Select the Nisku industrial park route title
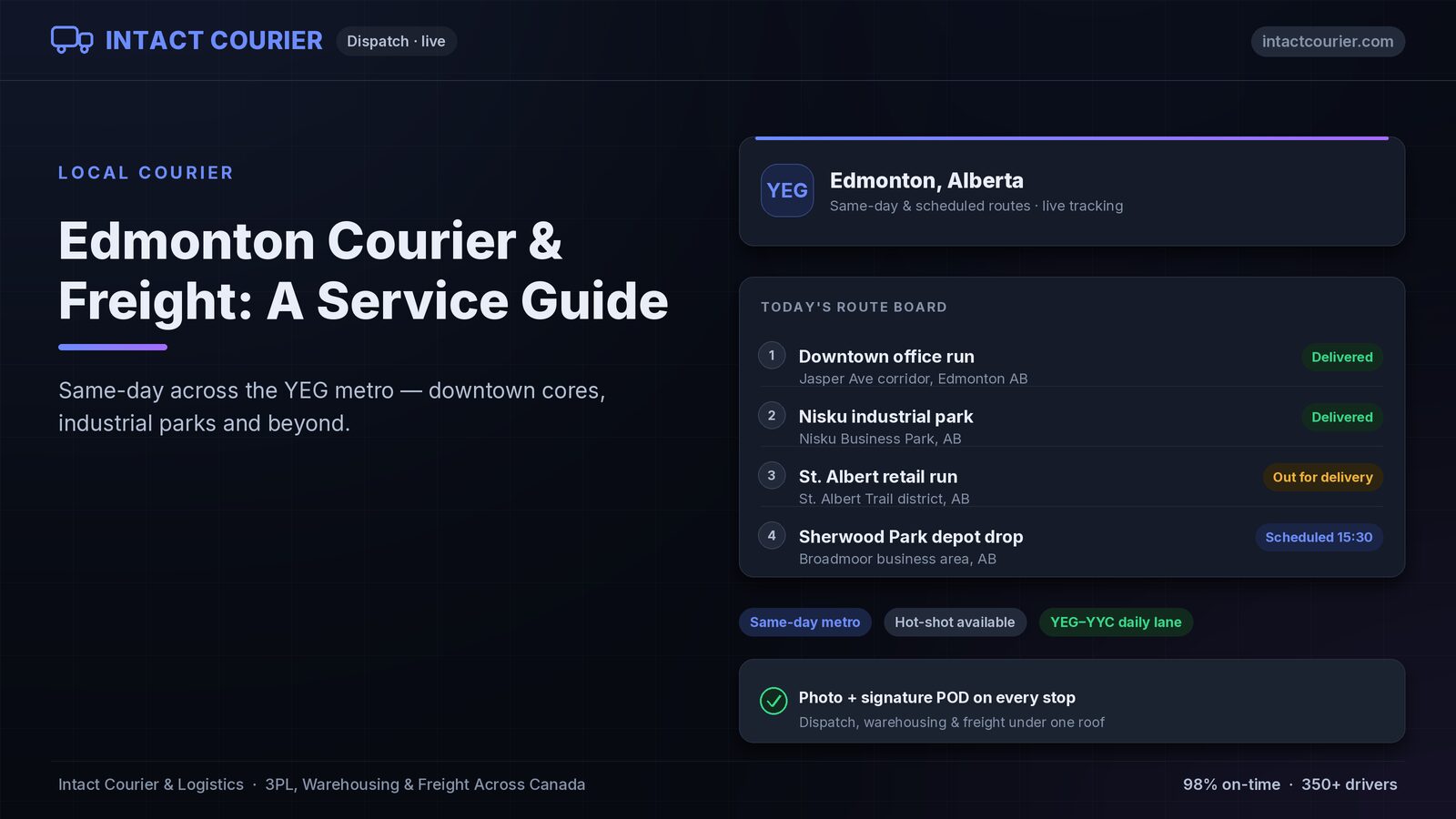The image size is (1456, 819). pos(885,417)
